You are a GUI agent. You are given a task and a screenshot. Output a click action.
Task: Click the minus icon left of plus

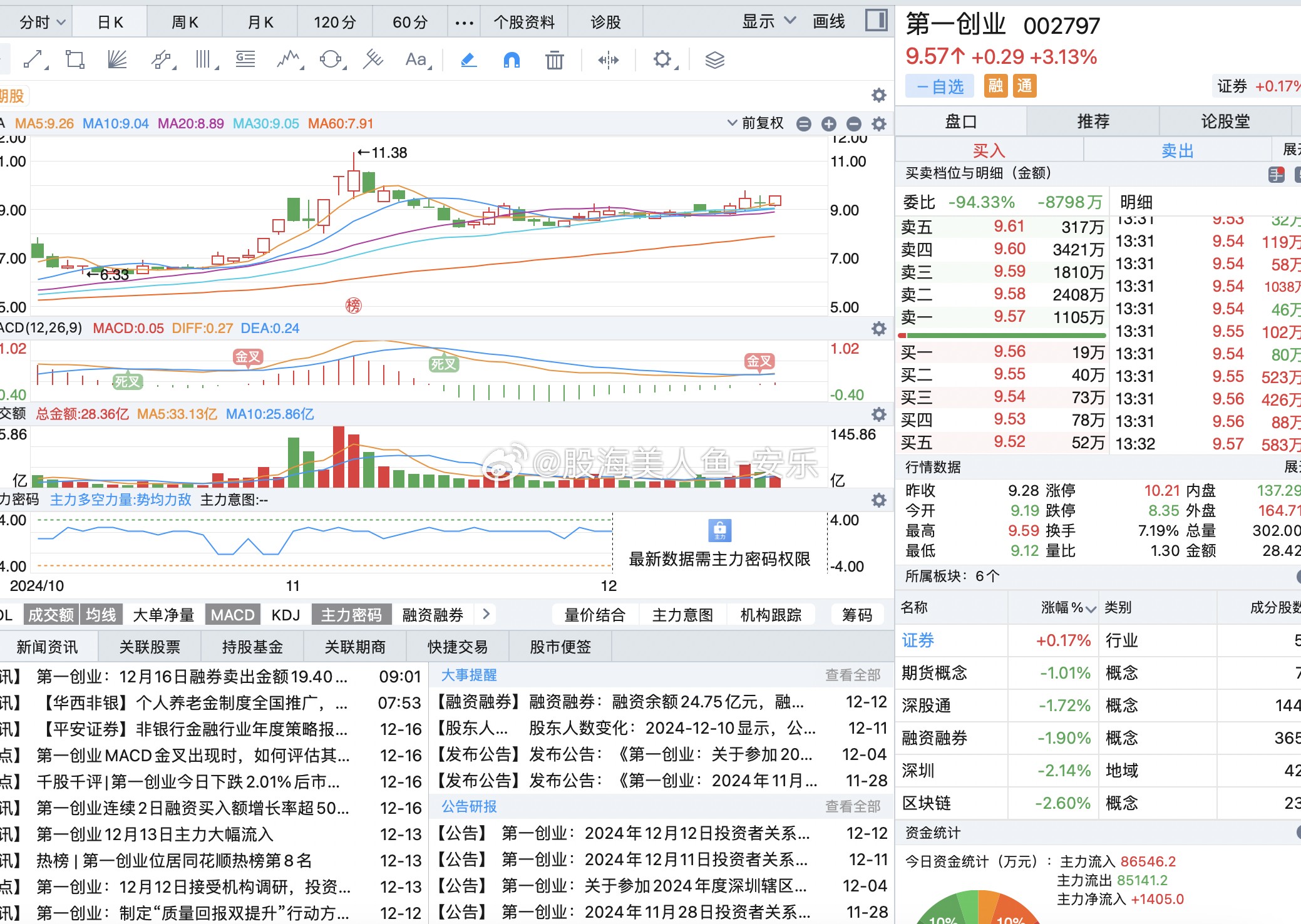point(804,124)
